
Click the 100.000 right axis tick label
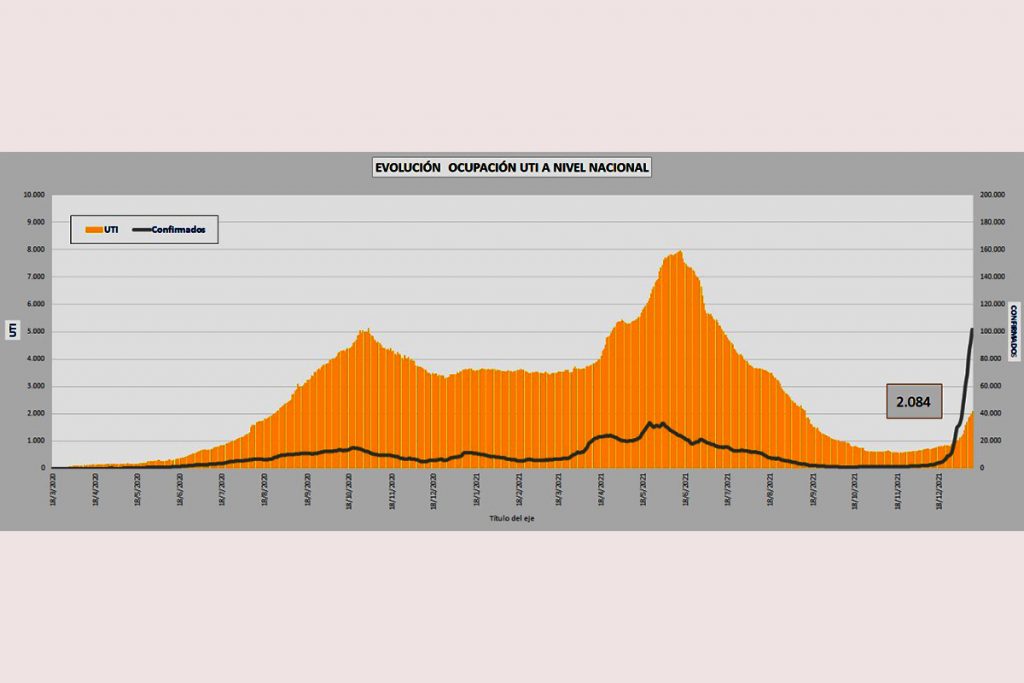[x=992, y=332]
